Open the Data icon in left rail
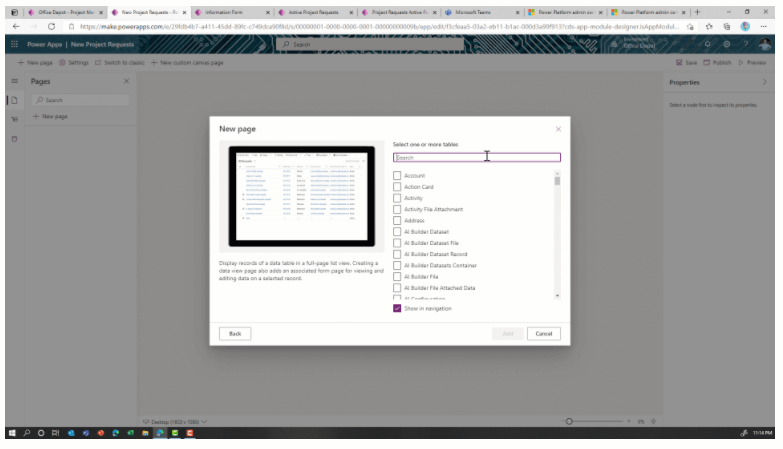This screenshot has height=449, width=783. tap(13, 138)
